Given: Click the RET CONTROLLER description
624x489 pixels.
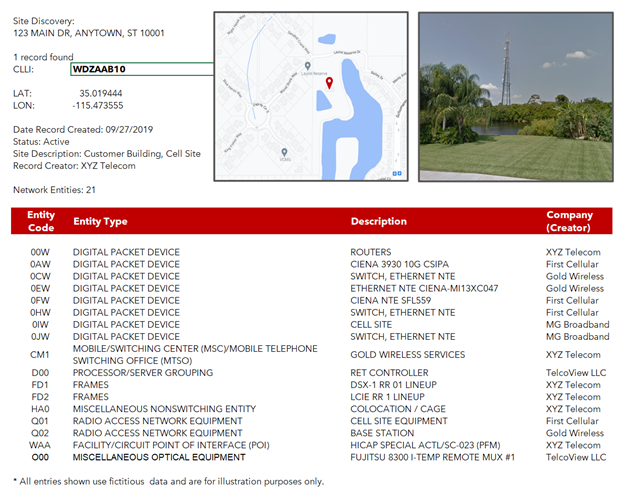Looking at the screenshot, I should (x=388, y=373).
